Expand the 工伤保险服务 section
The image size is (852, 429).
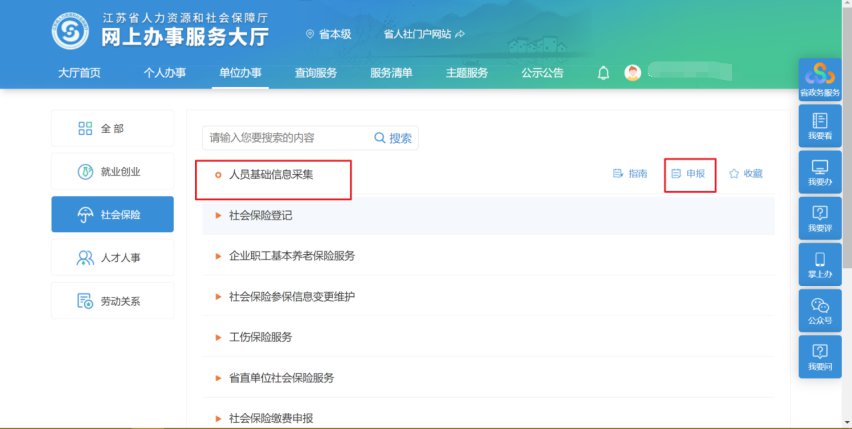pos(260,337)
